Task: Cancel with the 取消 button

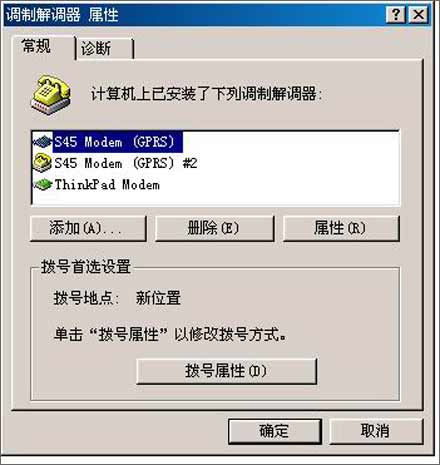Action: [376, 431]
